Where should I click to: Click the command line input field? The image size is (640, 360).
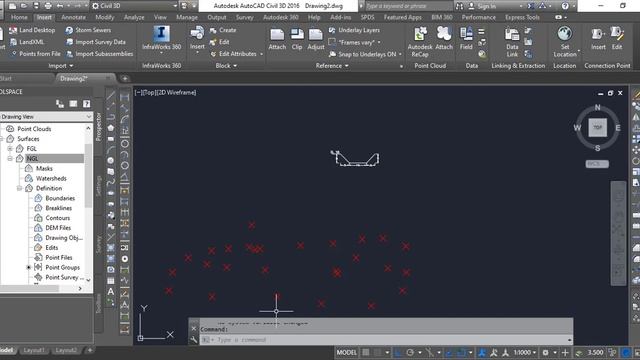[385, 340]
